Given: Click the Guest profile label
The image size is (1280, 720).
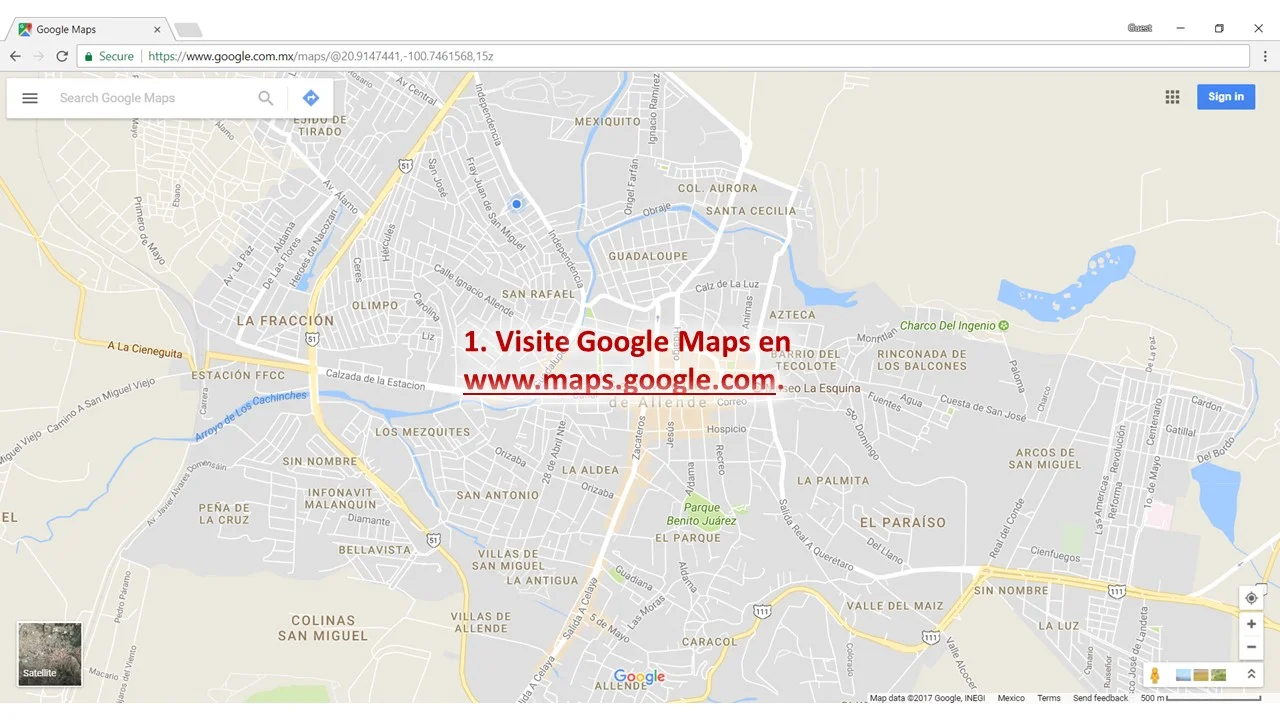Looking at the screenshot, I should (1140, 28).
